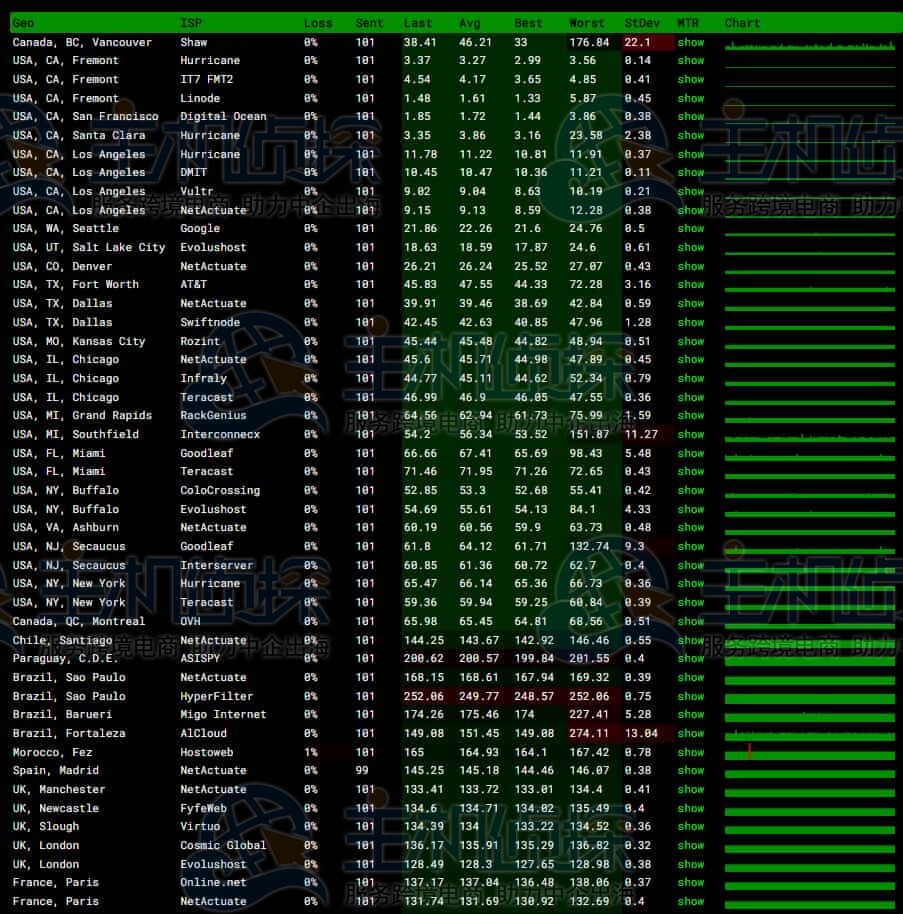Click 'show' MTR link for Vancouver Shaw

pos(691,43)
